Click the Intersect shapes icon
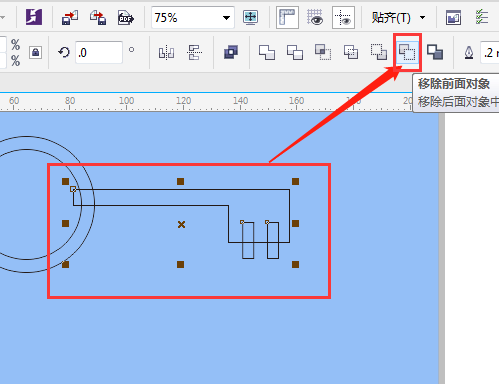 coord(323,52)
